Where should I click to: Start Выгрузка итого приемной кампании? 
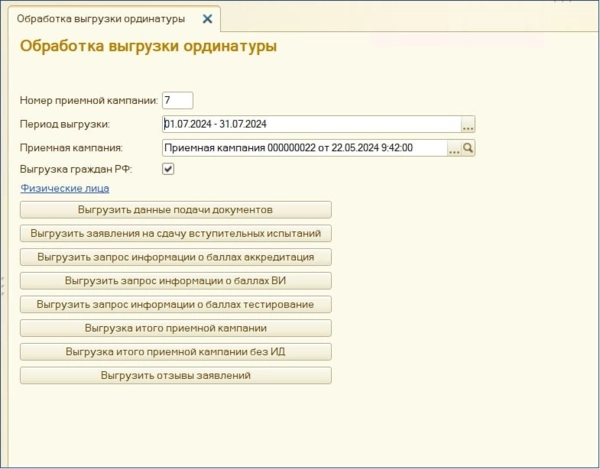175,327
